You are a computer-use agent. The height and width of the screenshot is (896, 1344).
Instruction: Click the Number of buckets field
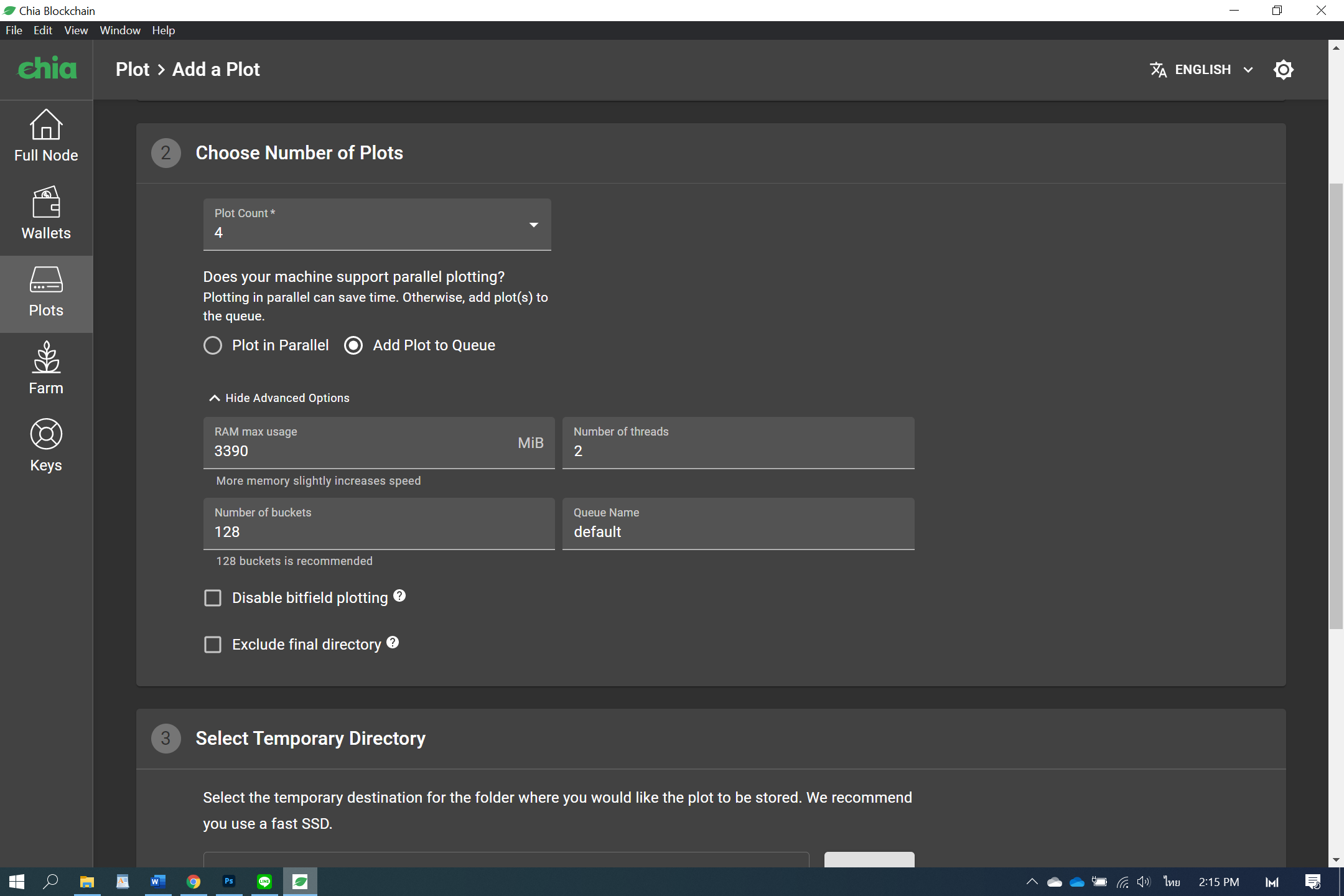(x=379, y=524)
